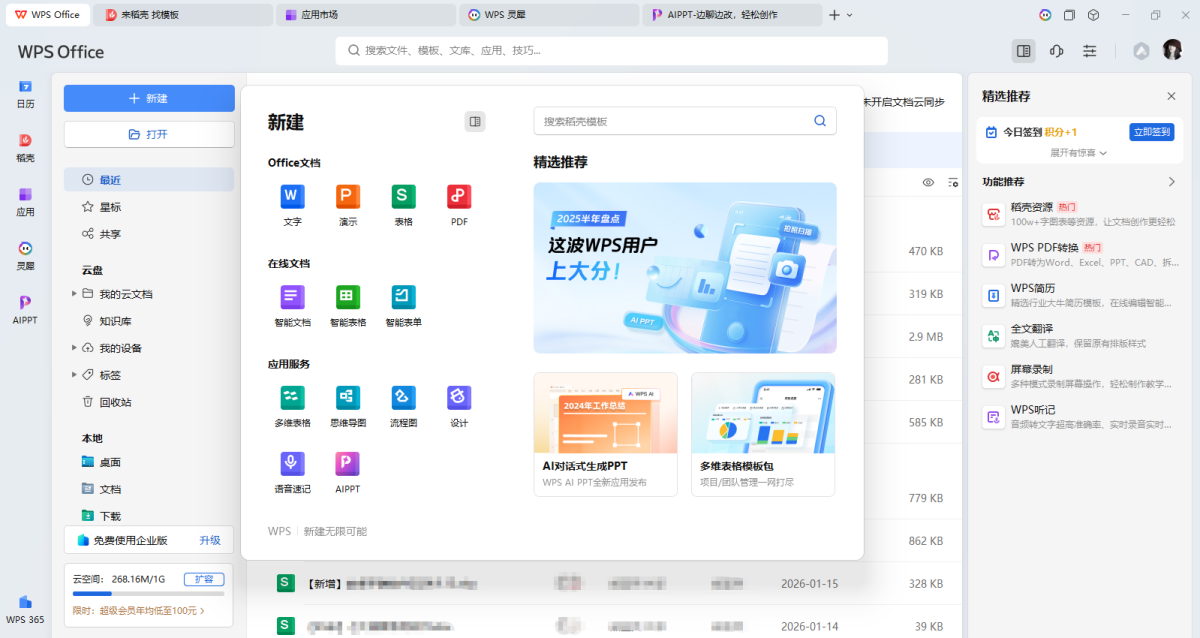The width and height of the screenshot is (1200, 638).
Task: Create a new 文字 Word document
Action: (x=292, y=197)
